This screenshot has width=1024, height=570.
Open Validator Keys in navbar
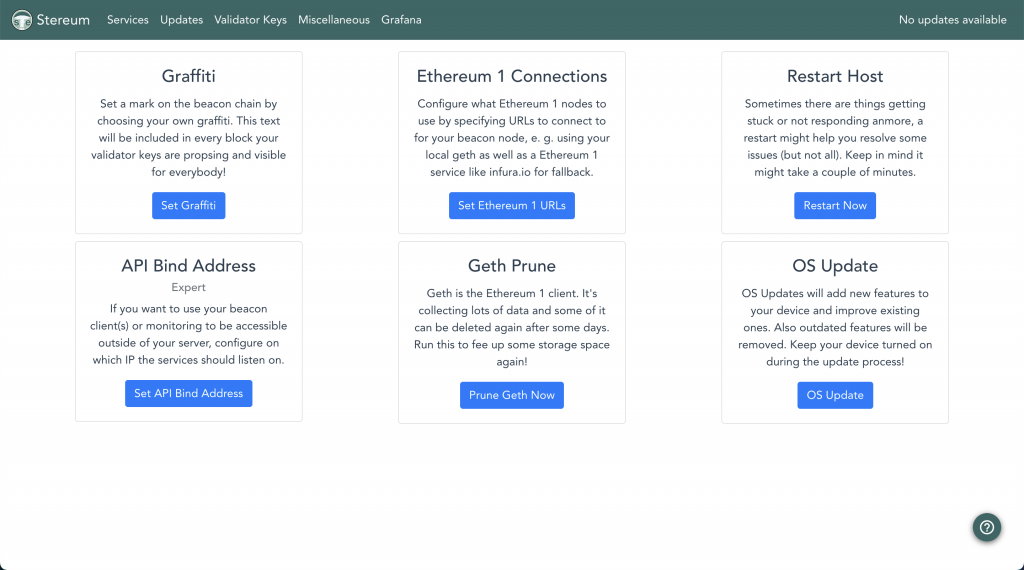coord(250,20)
